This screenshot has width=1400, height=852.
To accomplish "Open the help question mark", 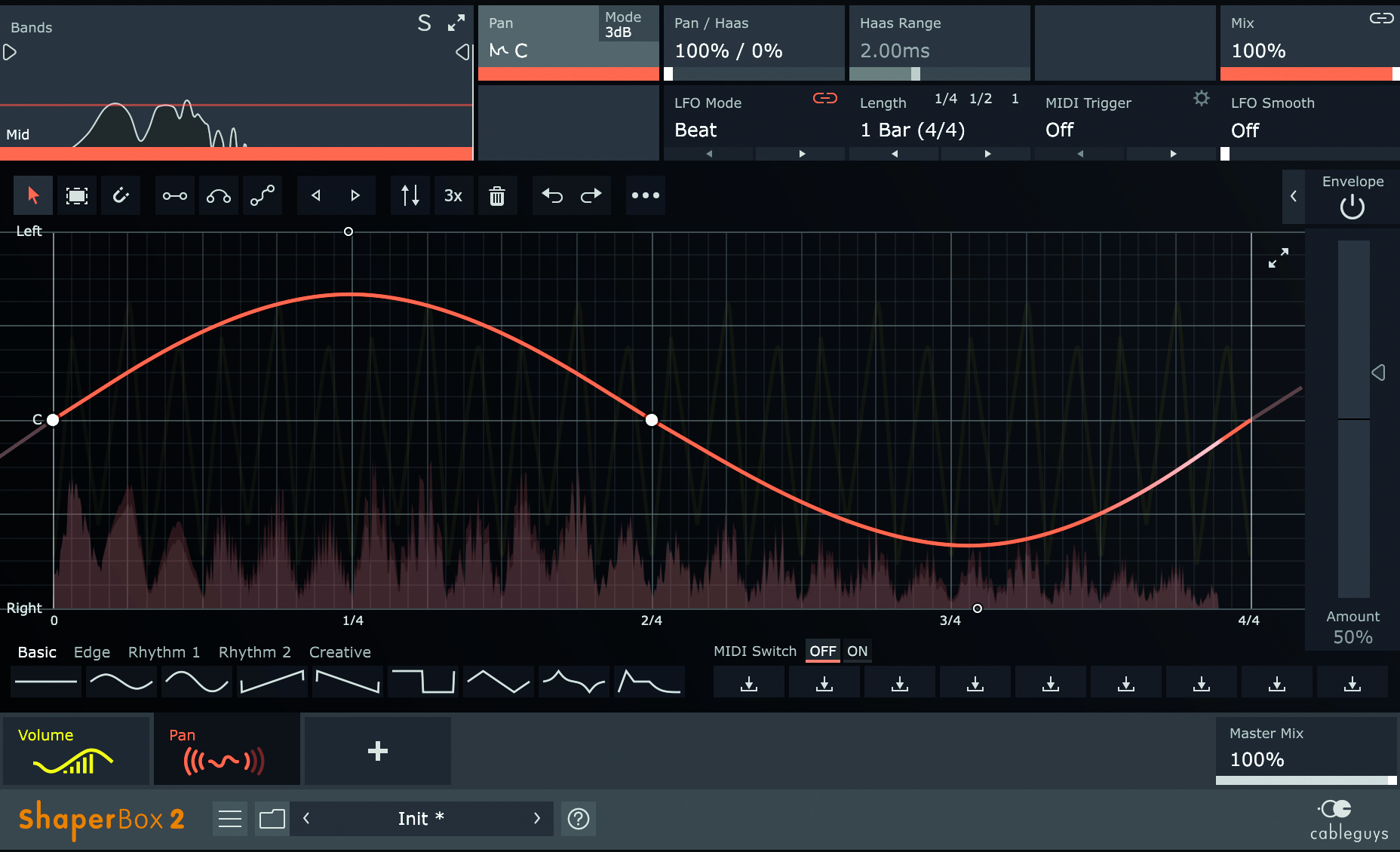I will coord(579,819).
